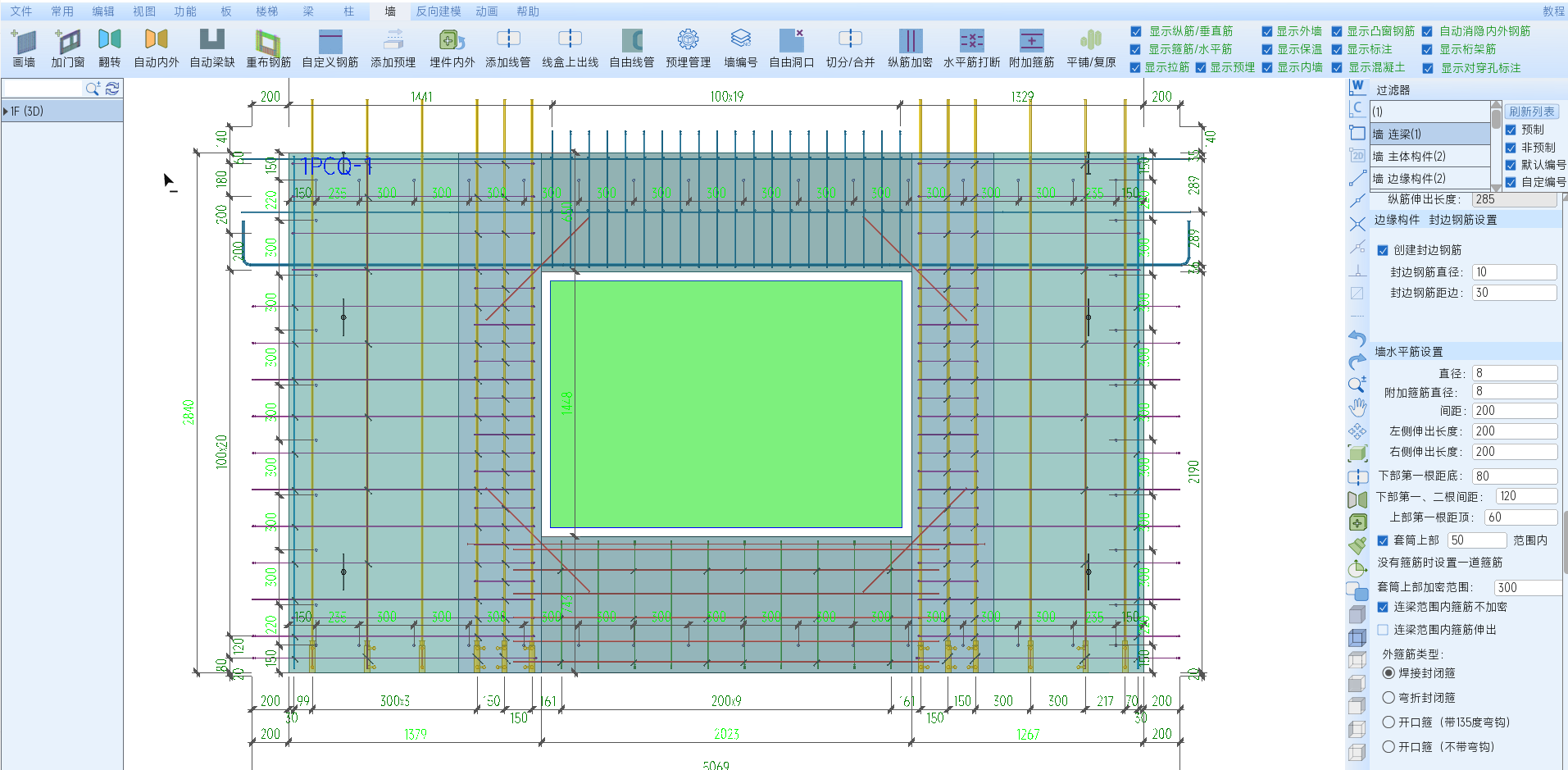Click the 间距 spacing input field

coord(1514,411)
